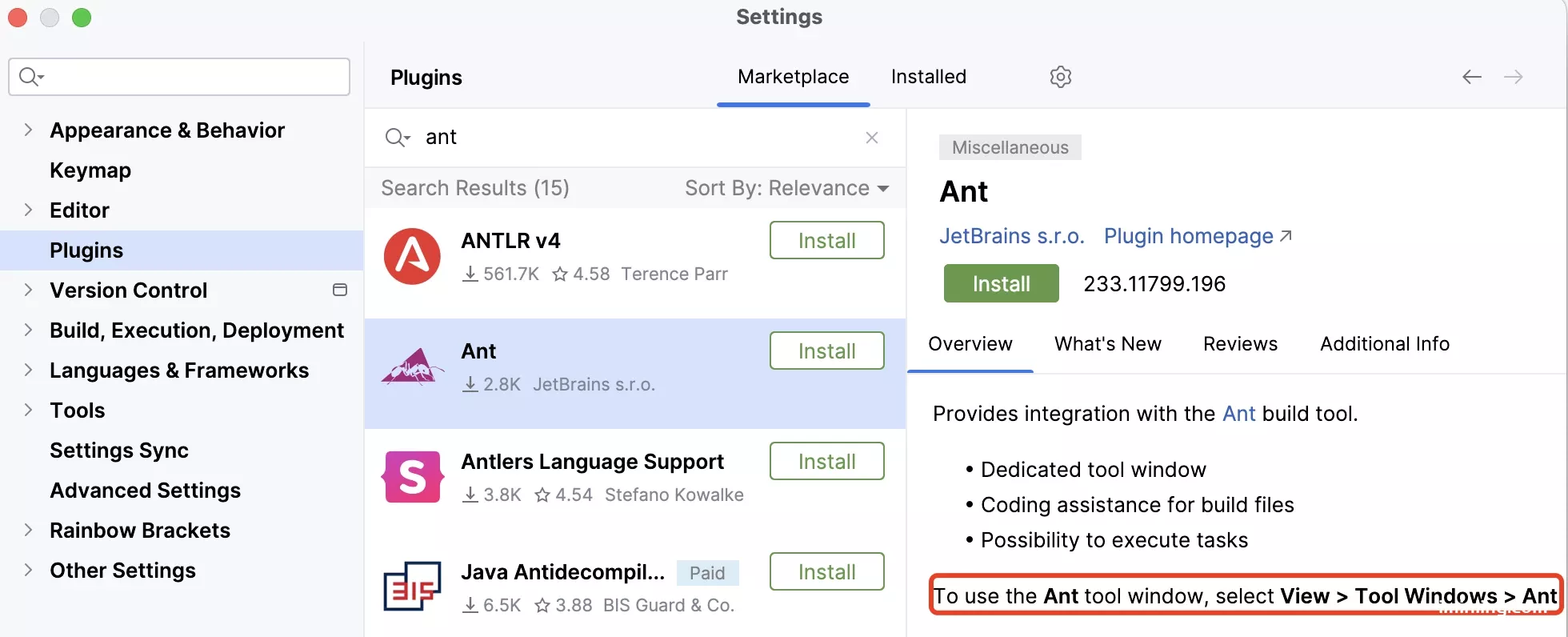Viewport: 1568px width, 637px height.
Task: Clear the plugin search with the X icon
Action: point(872,138)
